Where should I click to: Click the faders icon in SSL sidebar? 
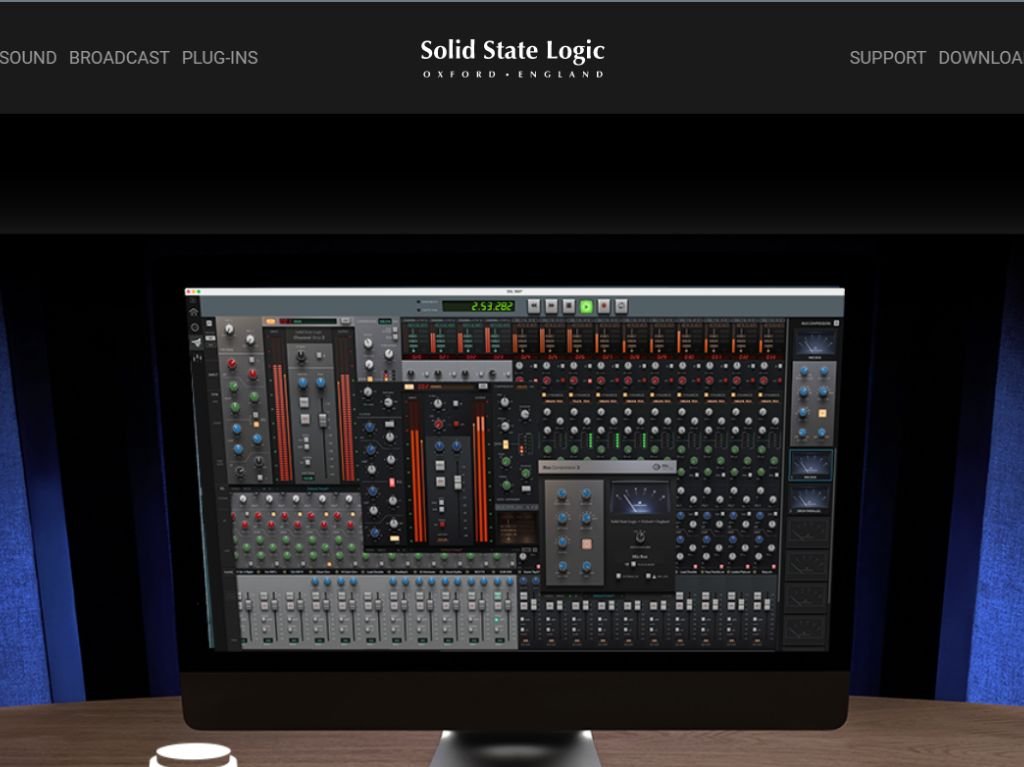point(197,357)
